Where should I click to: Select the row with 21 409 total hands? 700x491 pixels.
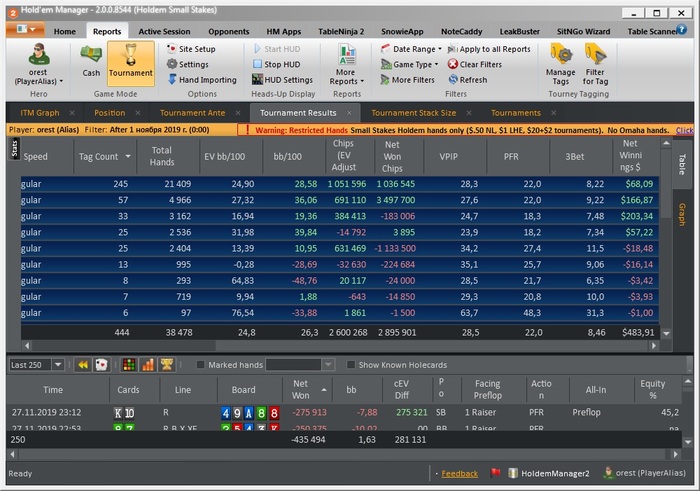point(339,184)
